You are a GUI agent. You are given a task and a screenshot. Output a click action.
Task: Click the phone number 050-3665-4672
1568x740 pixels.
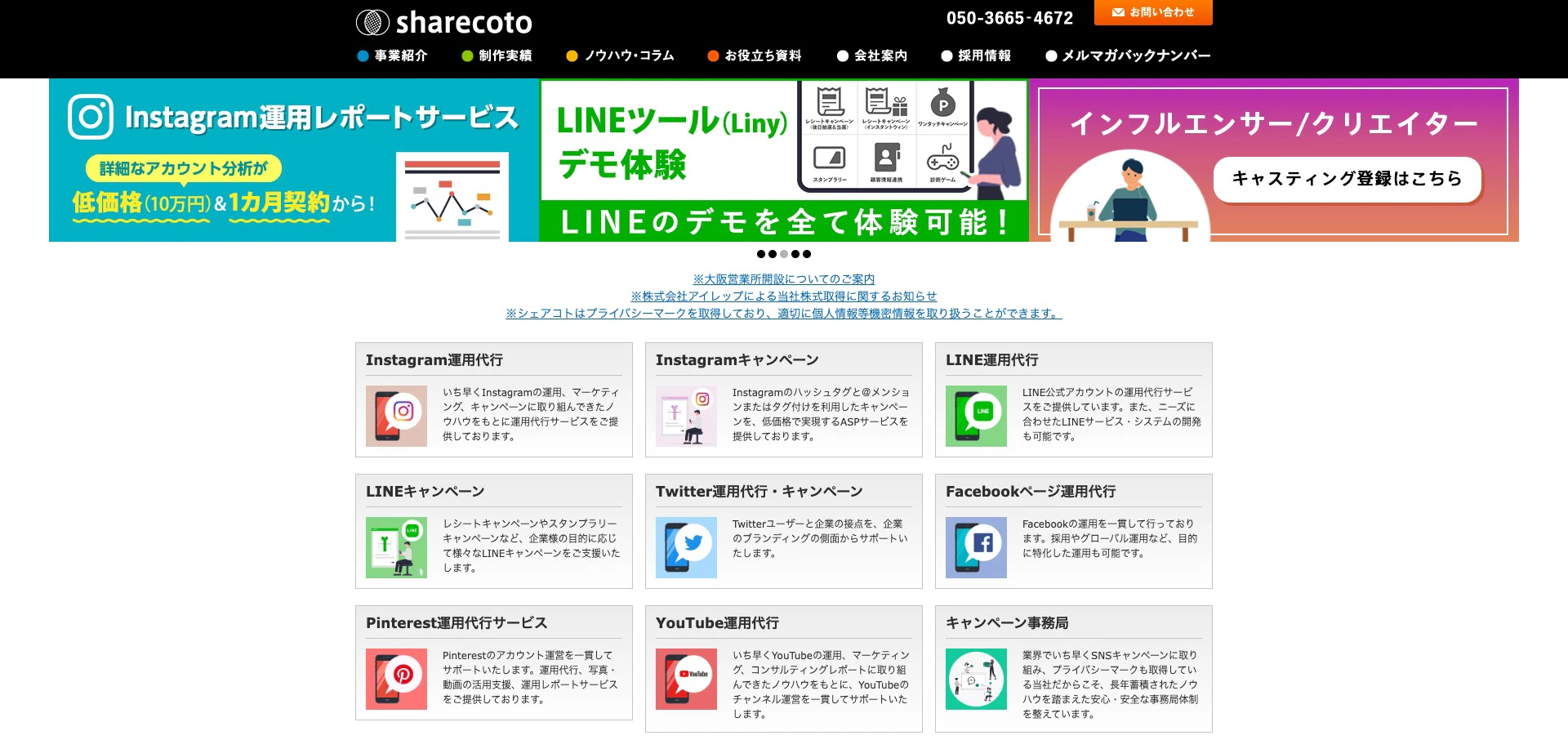tap(1009, 18)
